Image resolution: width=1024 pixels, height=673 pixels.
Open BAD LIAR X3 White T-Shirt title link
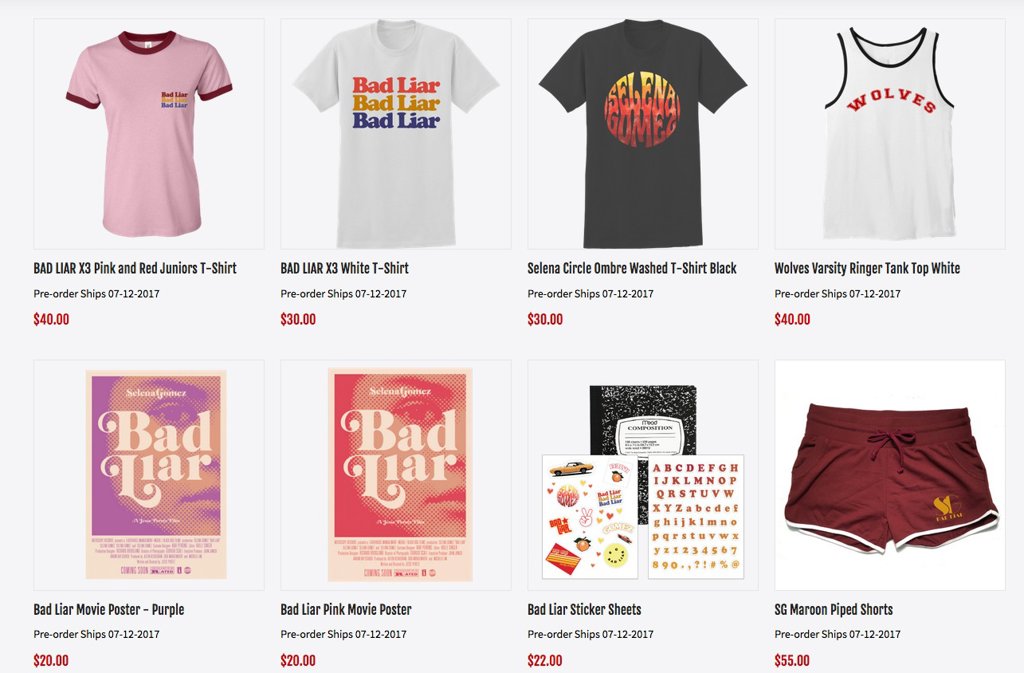tap(345, 268)
